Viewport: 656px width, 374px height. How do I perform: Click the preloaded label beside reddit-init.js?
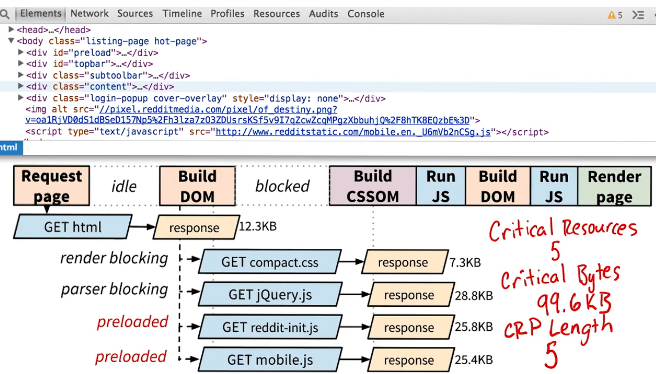coord(133,322)
